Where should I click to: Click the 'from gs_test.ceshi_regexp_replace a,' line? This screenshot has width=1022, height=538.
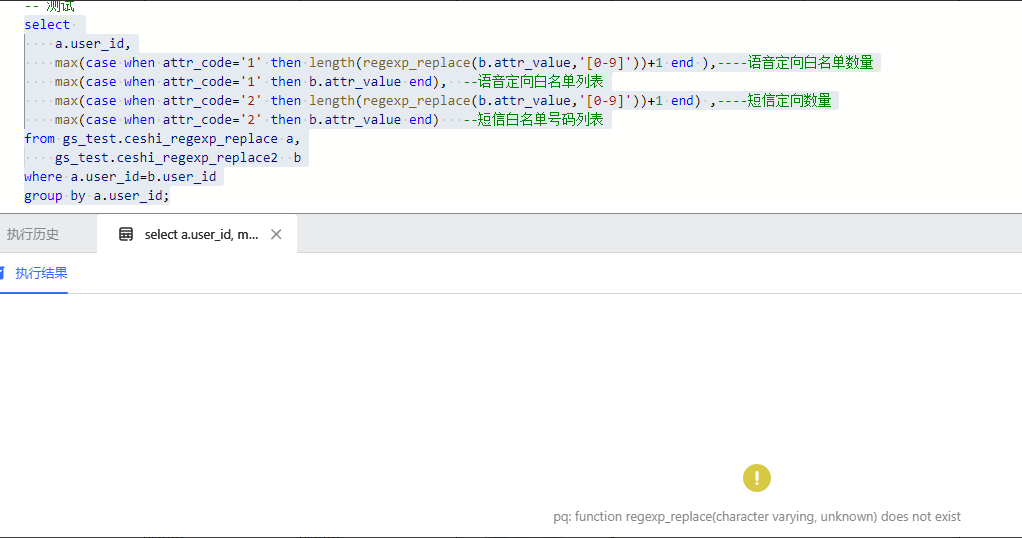tap(162, 138)
